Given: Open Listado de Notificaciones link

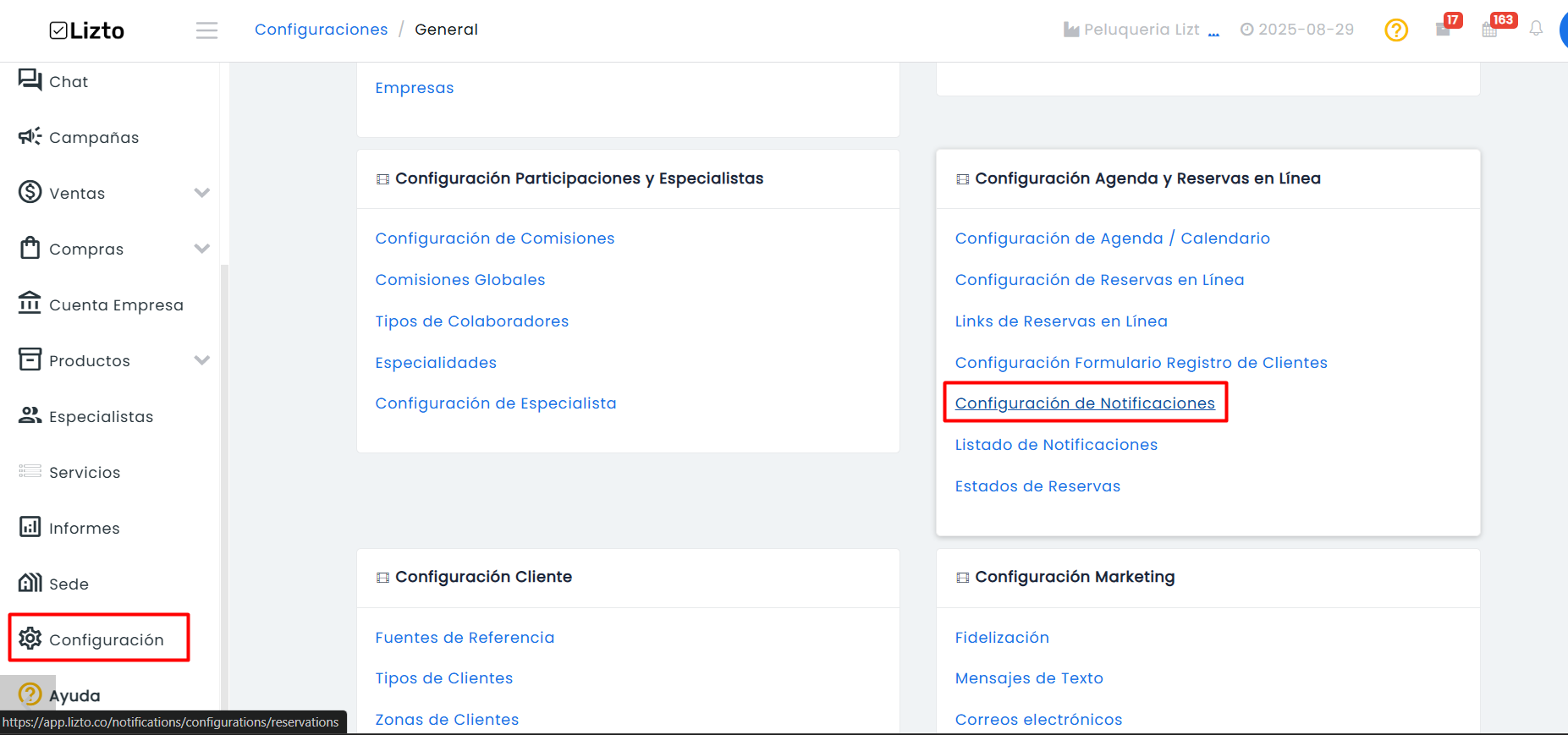Looking at the screenshot, I should click(x=1056, y=445).
